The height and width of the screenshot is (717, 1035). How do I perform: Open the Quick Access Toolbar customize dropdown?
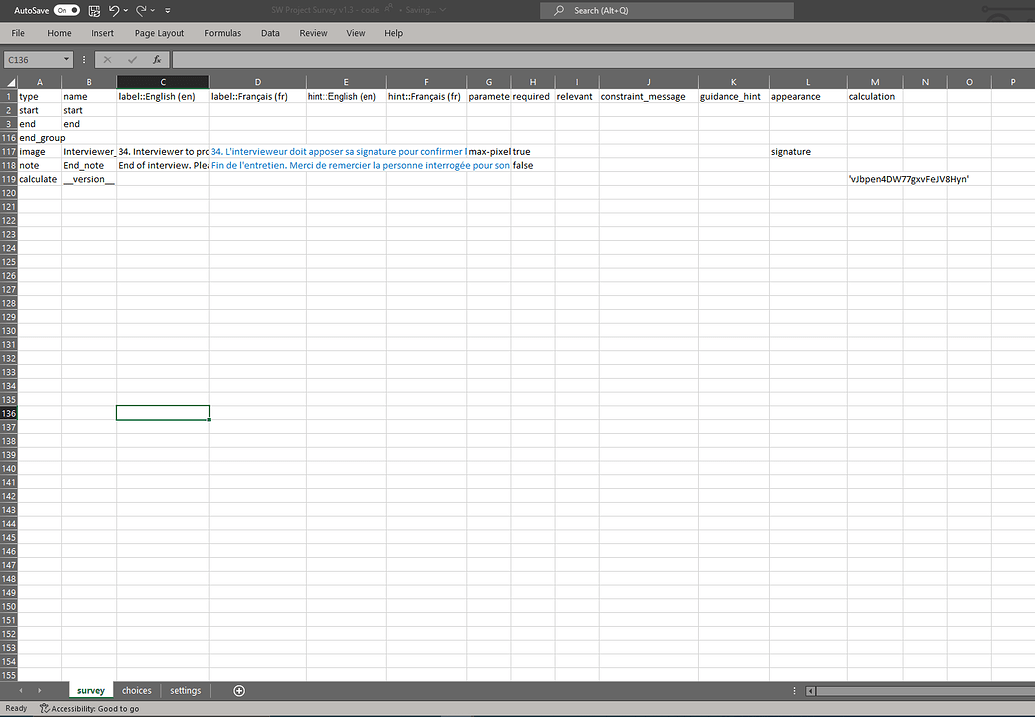coord(167,10)
